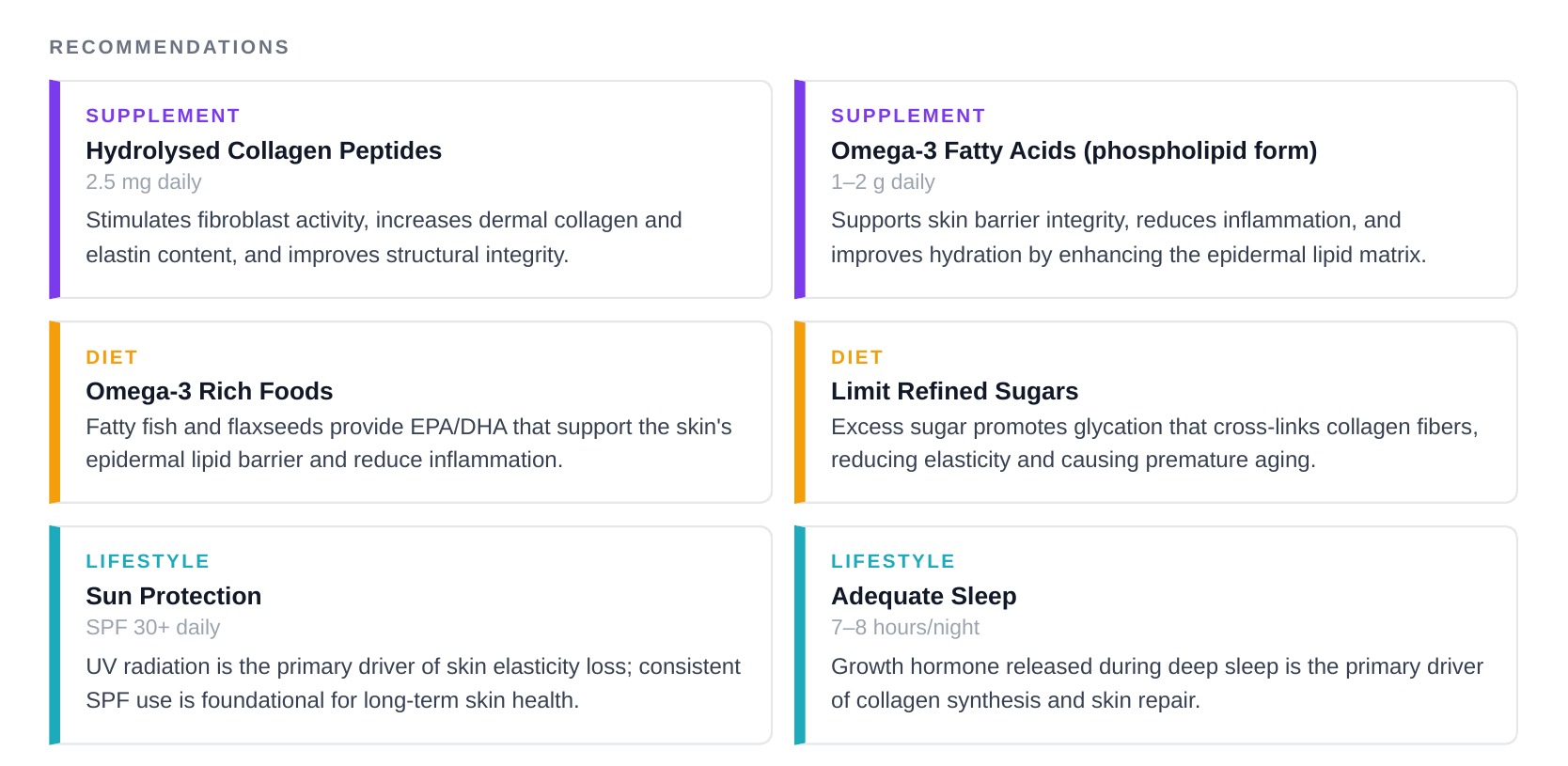The height and width of the screenshot is (766, 1568).
Task: Click the DIET tag above Omega-3 Rich Foods
Action: click(x=112, y=357)
